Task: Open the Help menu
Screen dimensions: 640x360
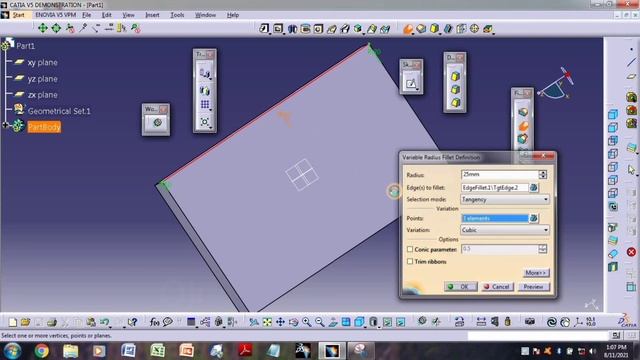Action: (233, 15)
